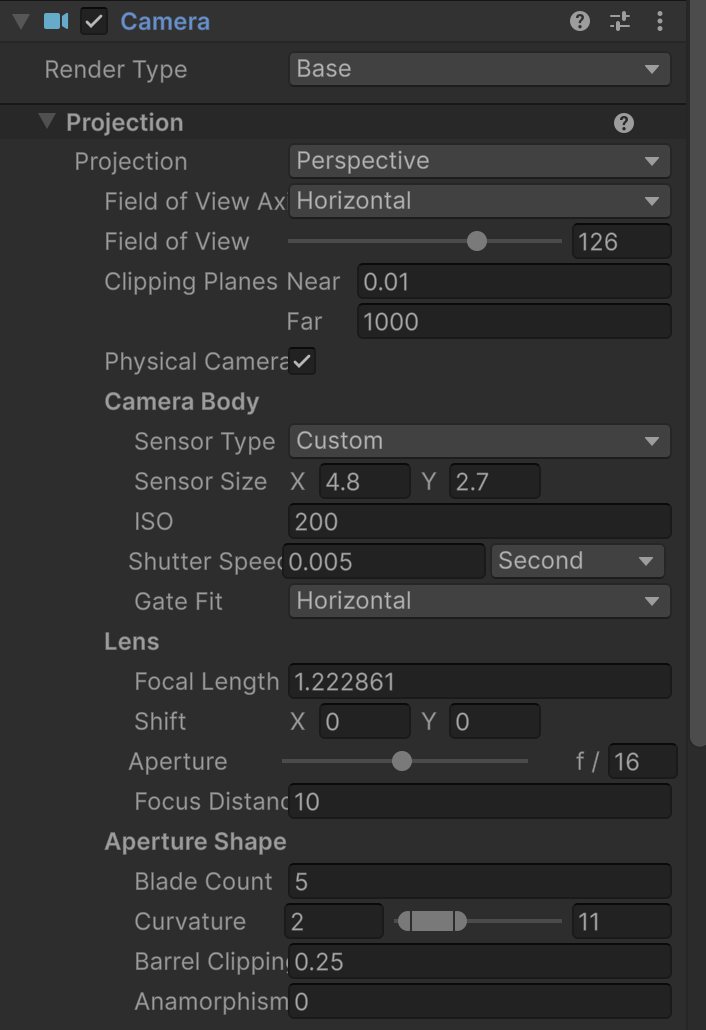This screenshot has height=1030, width=706.
Task: Click the Aperture slider handle
Action: point(402,761)
